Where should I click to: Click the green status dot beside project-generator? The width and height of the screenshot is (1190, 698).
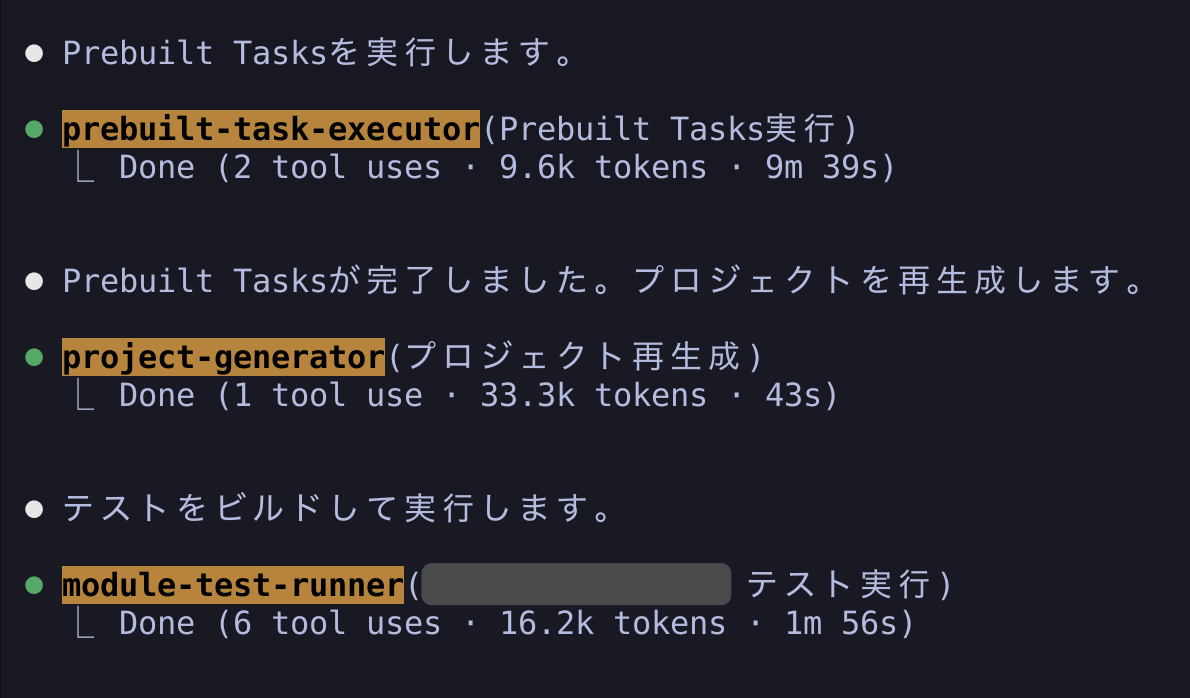coord(35,357)
